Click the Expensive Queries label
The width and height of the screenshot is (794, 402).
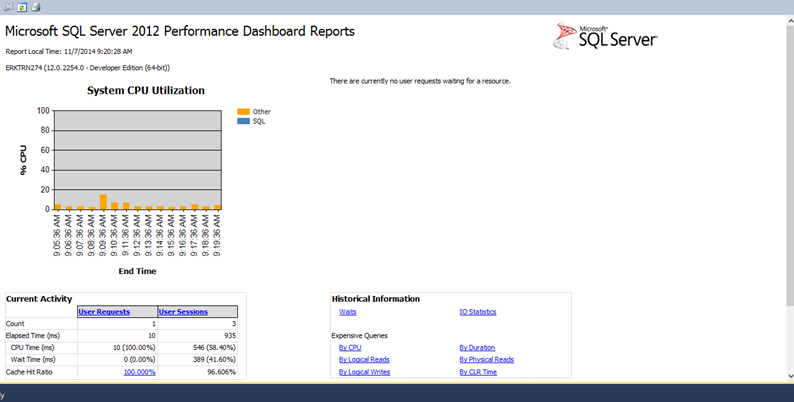[360, 336]
